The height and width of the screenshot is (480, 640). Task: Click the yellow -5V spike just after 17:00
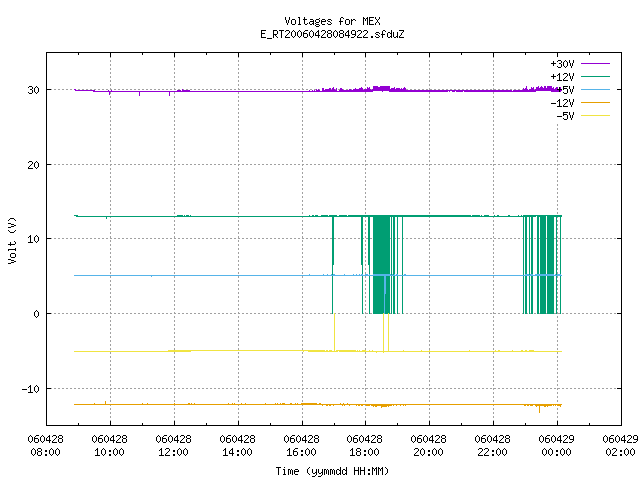click(335, 332)
